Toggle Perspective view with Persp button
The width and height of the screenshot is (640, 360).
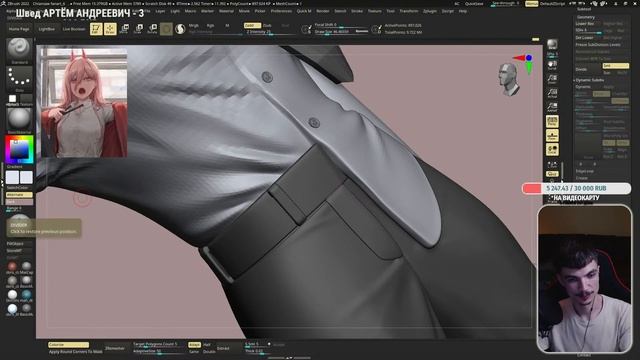click(552, 121)
